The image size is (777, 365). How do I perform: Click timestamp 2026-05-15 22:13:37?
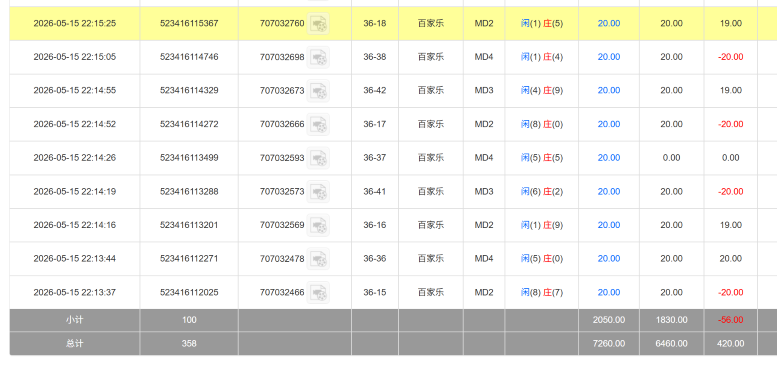pos(75,292)
